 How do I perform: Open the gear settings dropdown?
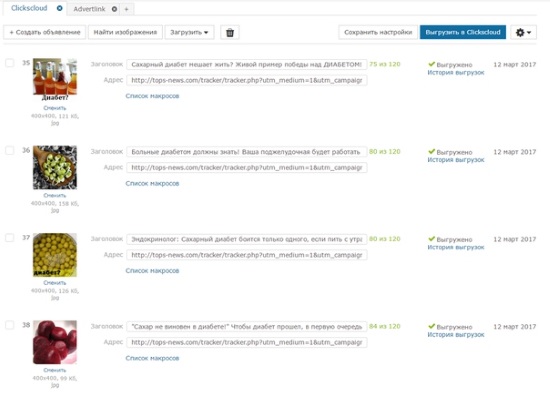[x=523, y=33]
